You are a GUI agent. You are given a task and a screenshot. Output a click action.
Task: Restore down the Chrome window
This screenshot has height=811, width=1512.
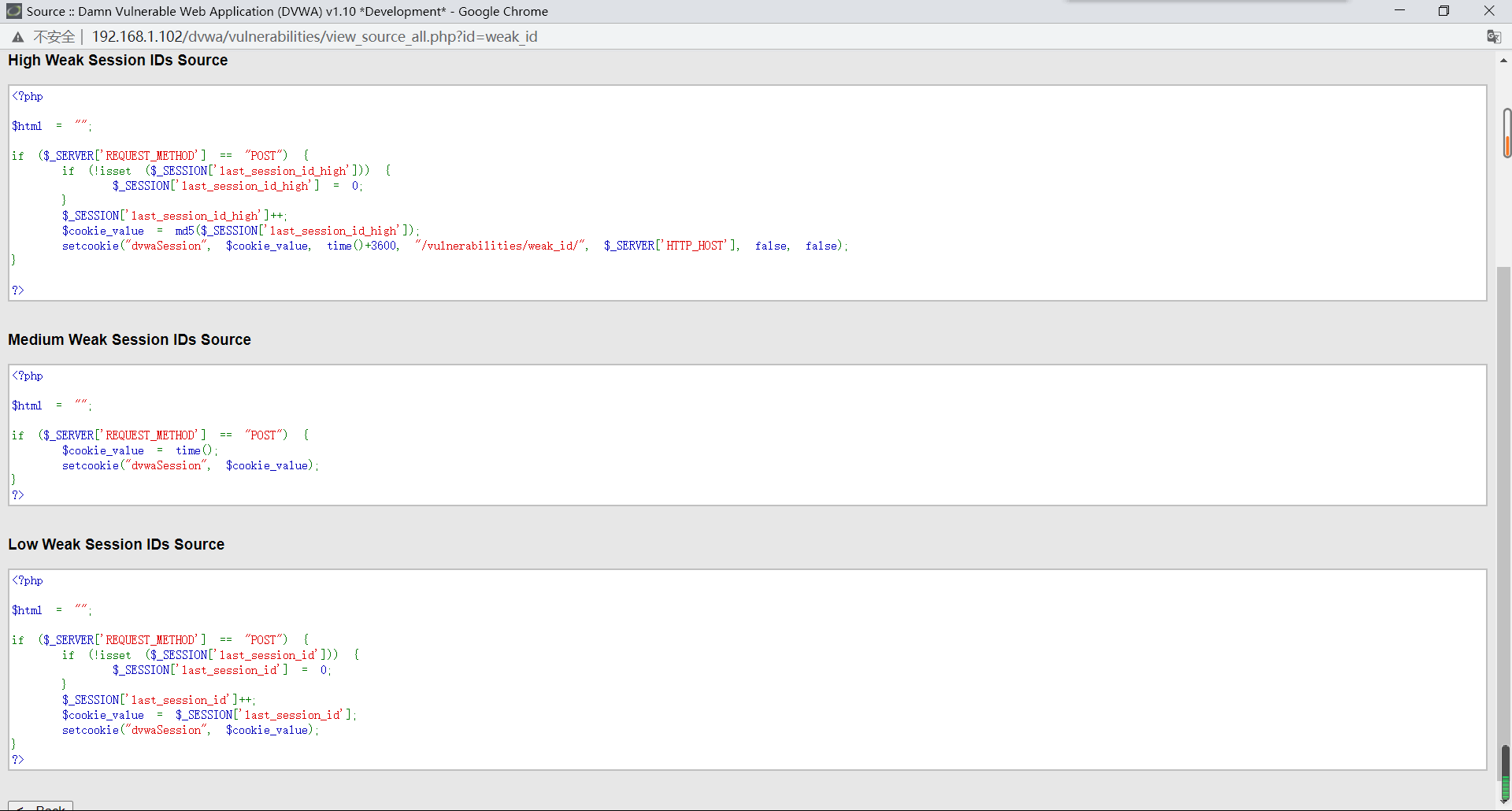click(1443, 11)
